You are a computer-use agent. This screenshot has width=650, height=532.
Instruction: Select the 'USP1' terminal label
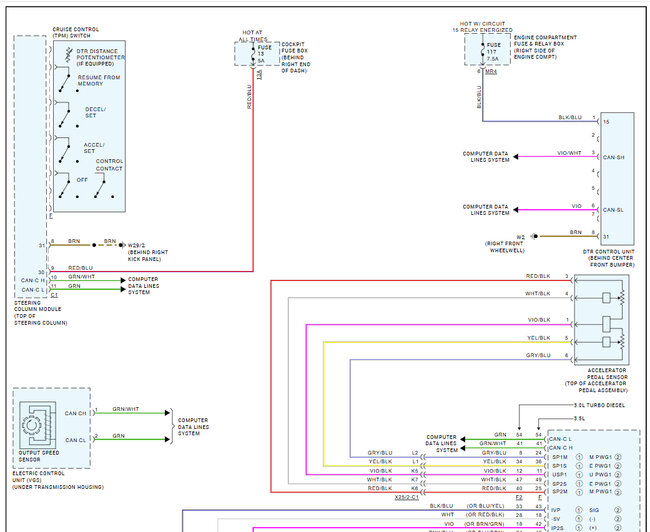(x=559, y=474)
